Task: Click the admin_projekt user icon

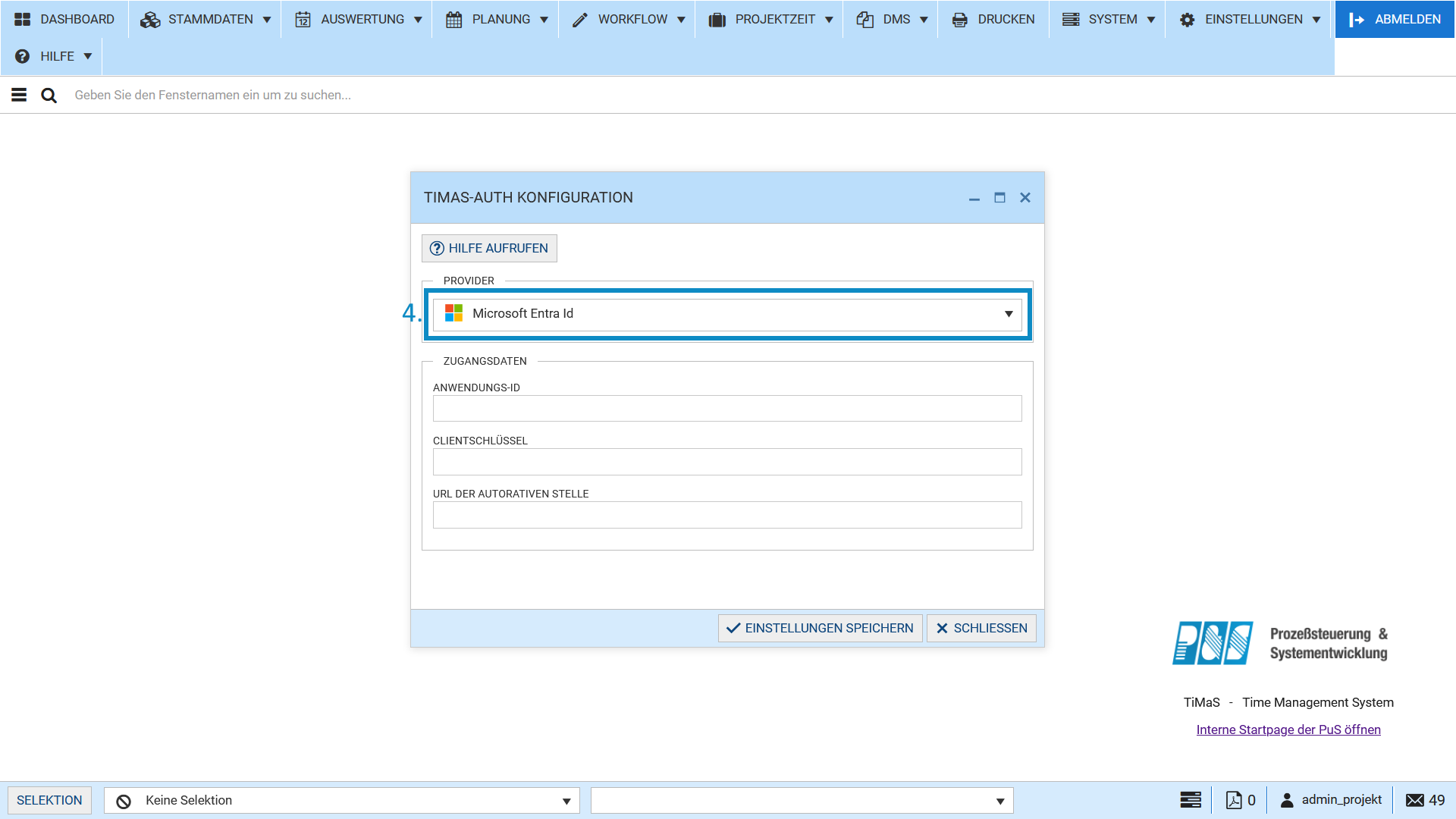Action: coord(1287,800)
